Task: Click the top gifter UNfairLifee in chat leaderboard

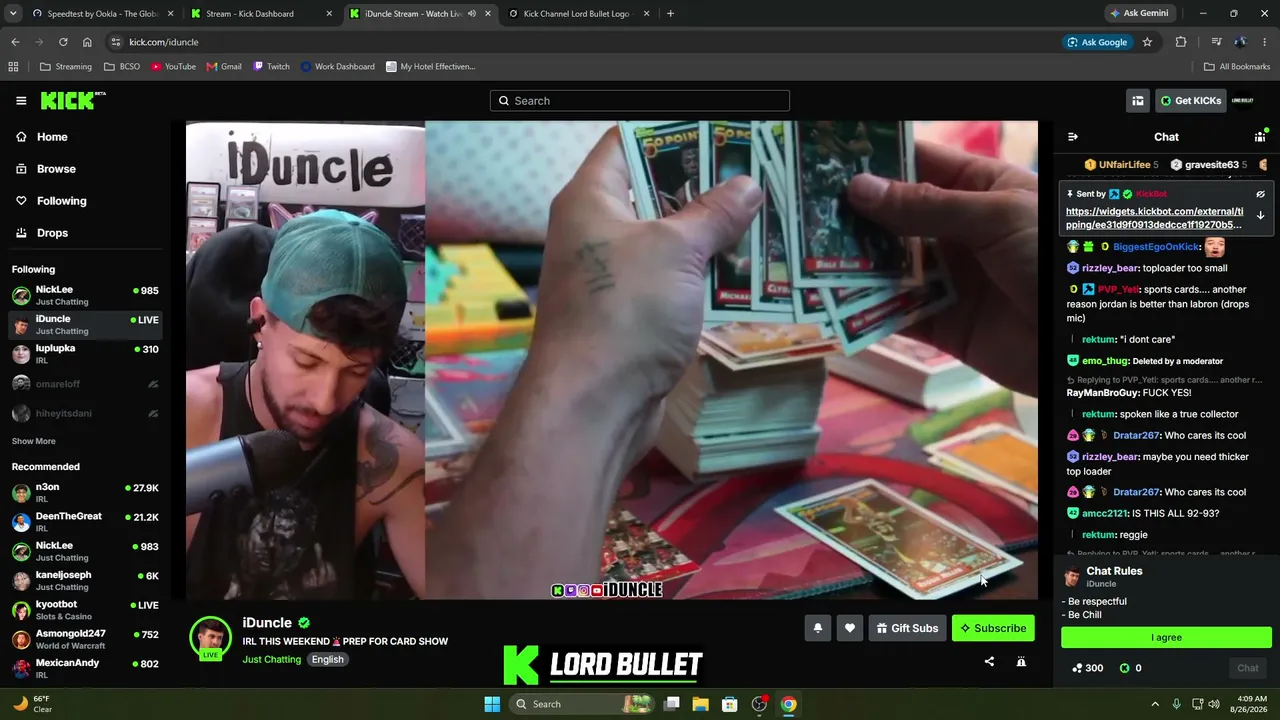Action: (x=1121, y=165)
